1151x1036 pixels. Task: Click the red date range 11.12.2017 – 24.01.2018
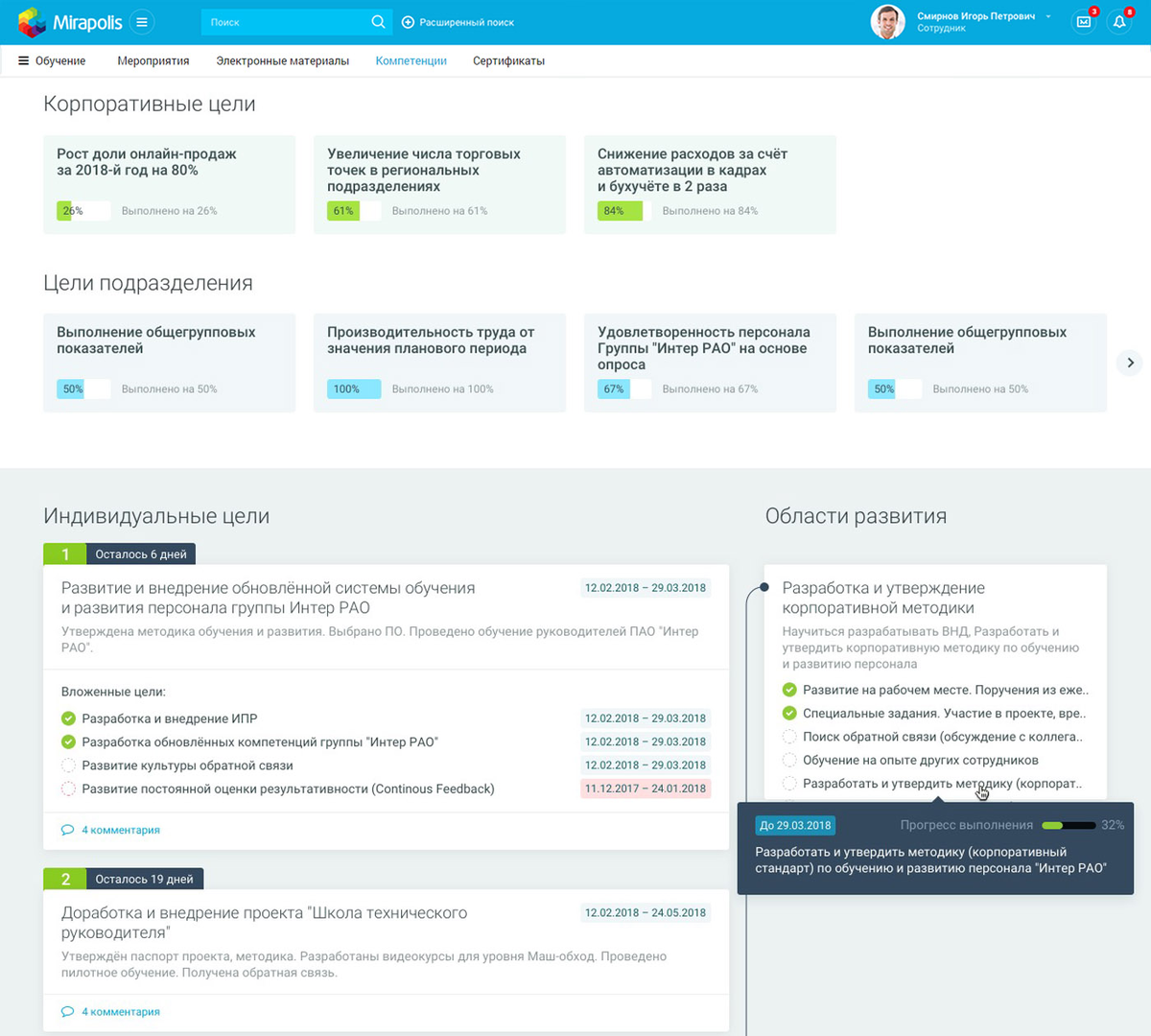[646, 789]
